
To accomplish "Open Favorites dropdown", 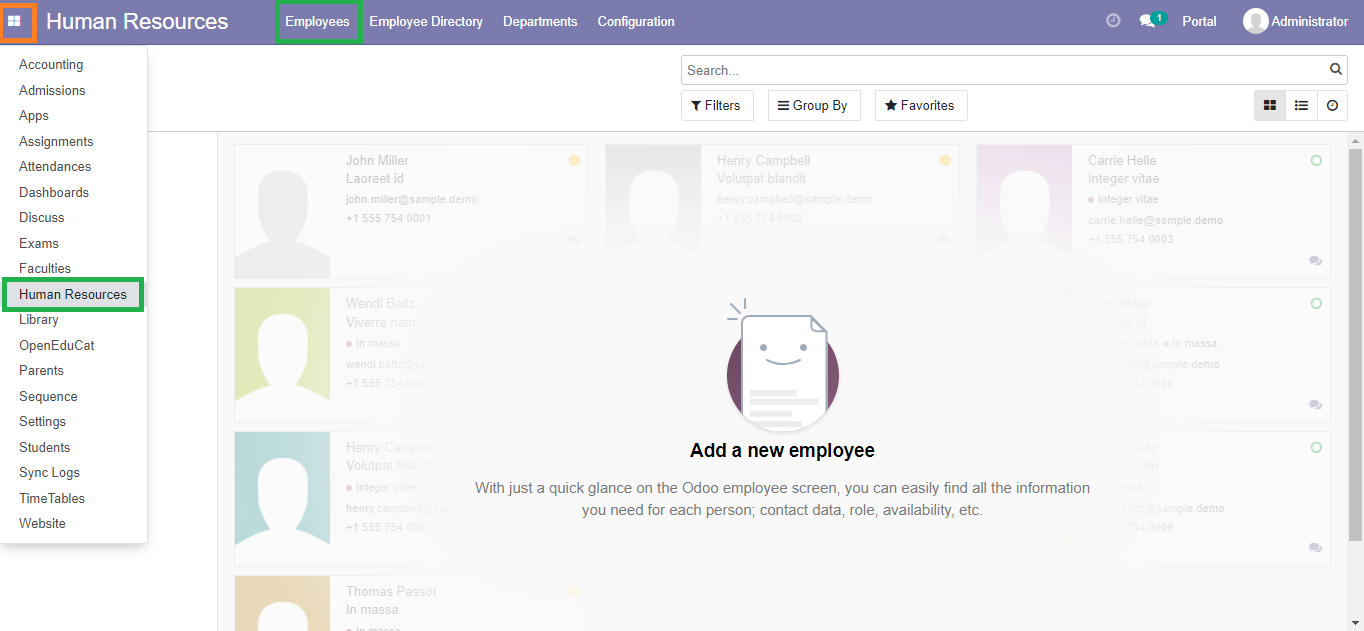I will (921, 106).
